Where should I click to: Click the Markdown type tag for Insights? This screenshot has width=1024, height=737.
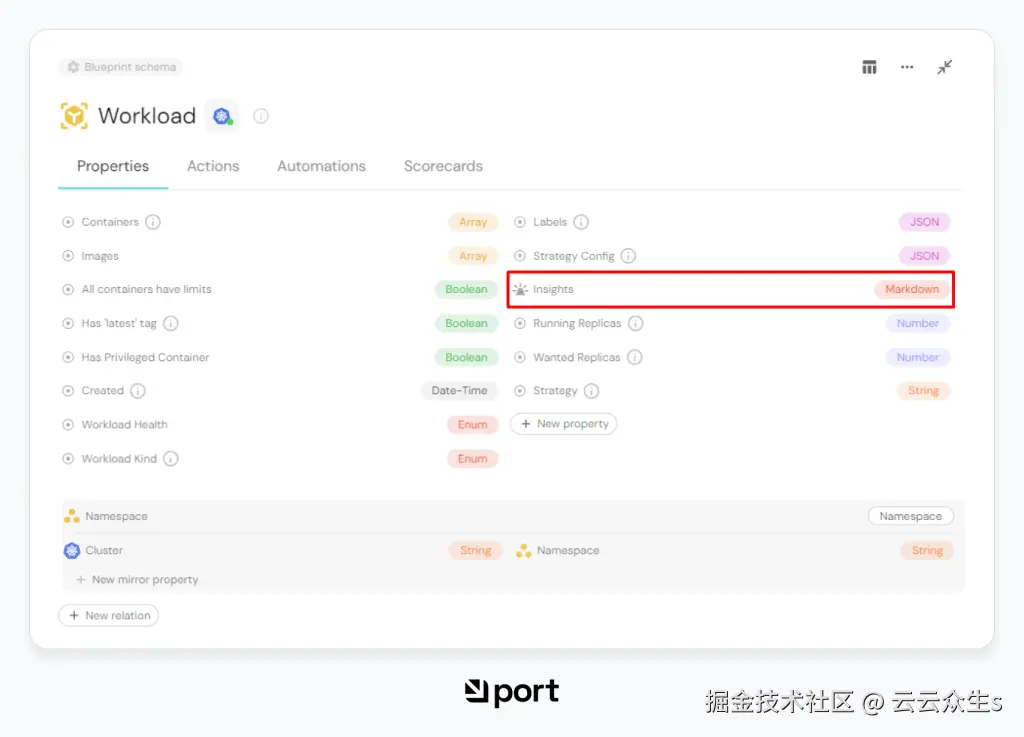point(912,289)
